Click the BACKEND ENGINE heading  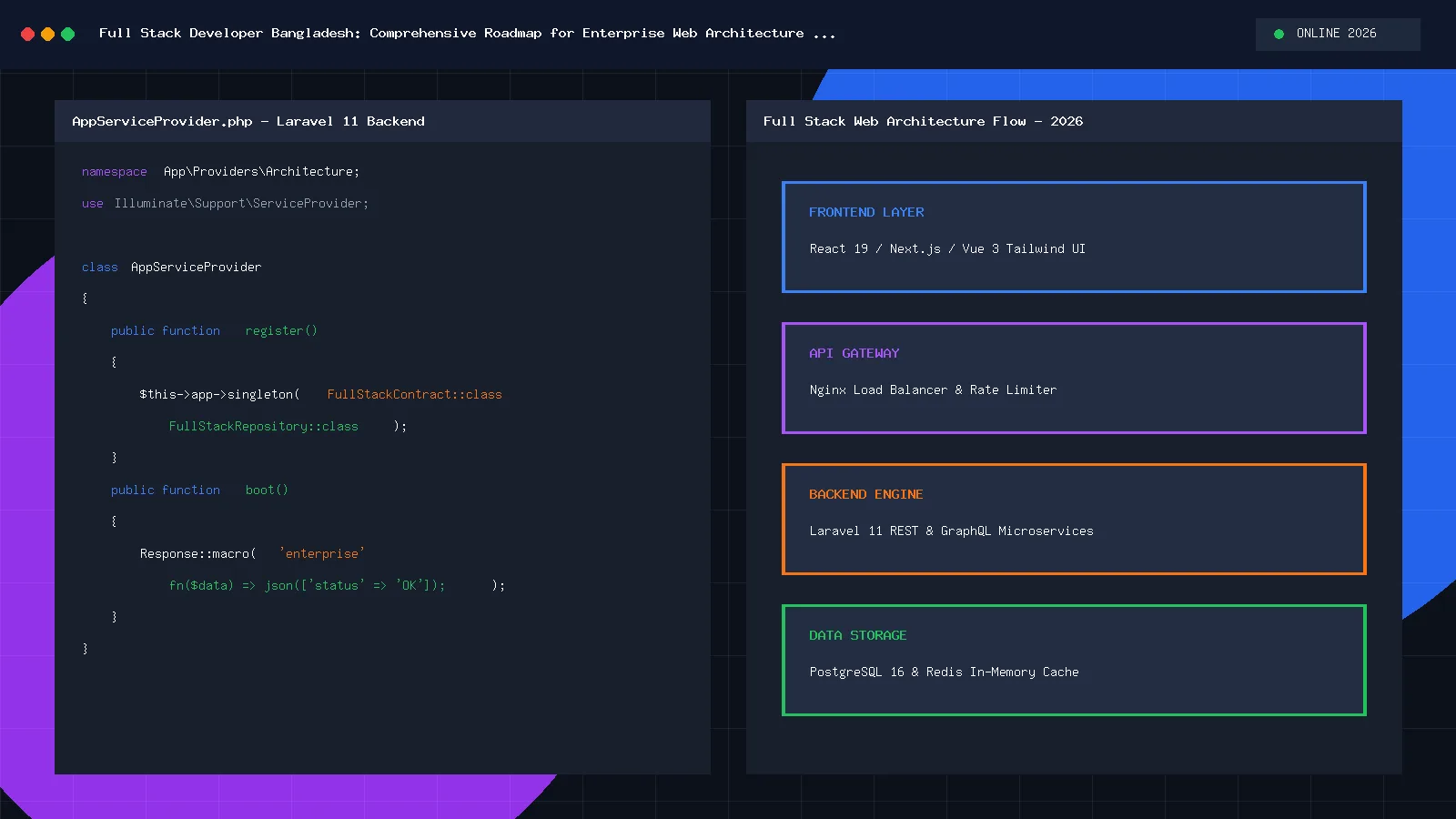[x=865, y=494]
